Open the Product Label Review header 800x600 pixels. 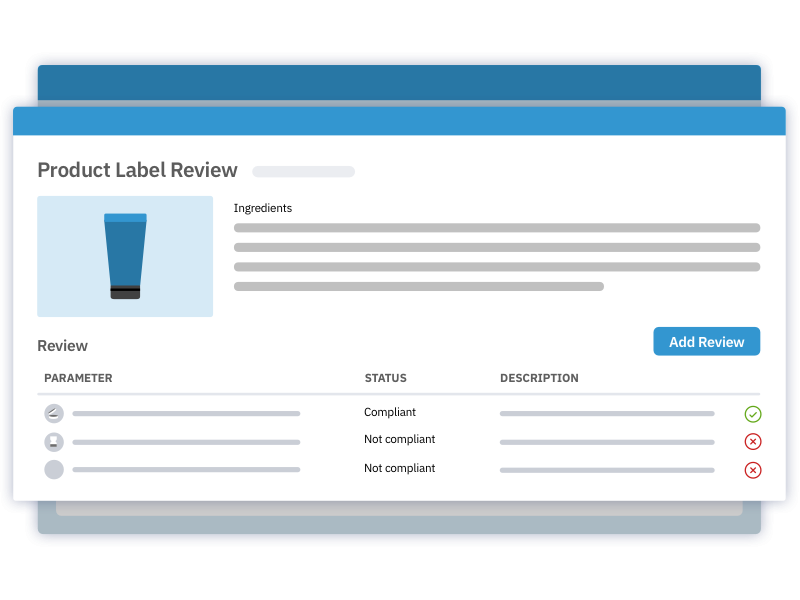click(x=137, y=170)
